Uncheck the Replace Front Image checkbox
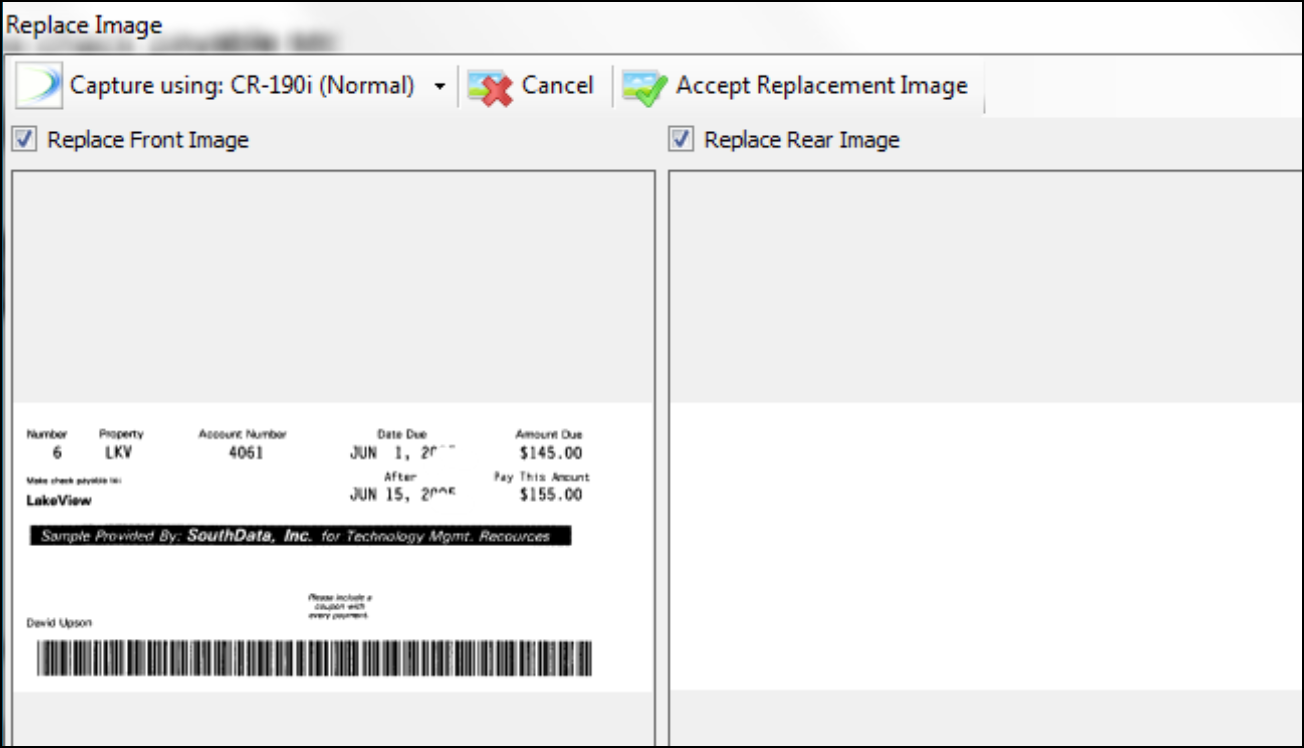 [x=24, y=139]
